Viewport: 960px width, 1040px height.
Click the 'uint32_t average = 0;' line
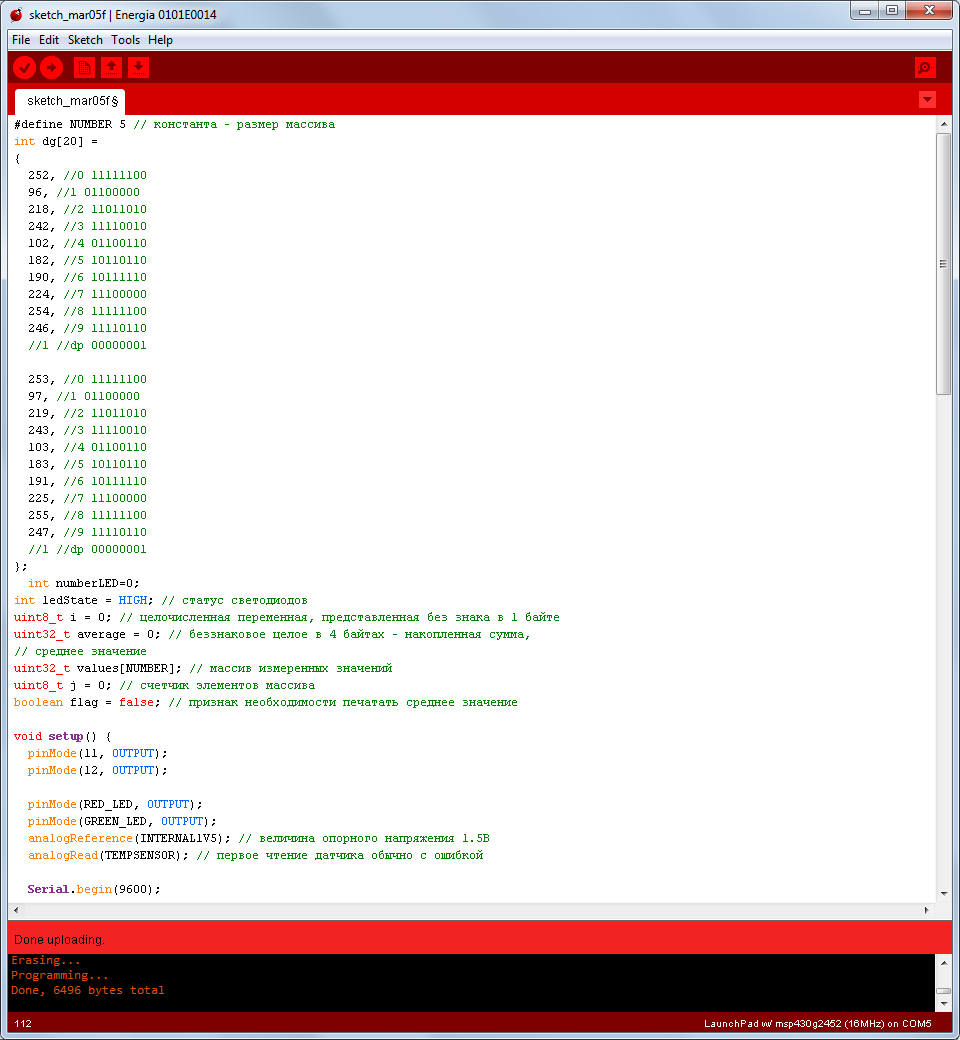272,635
